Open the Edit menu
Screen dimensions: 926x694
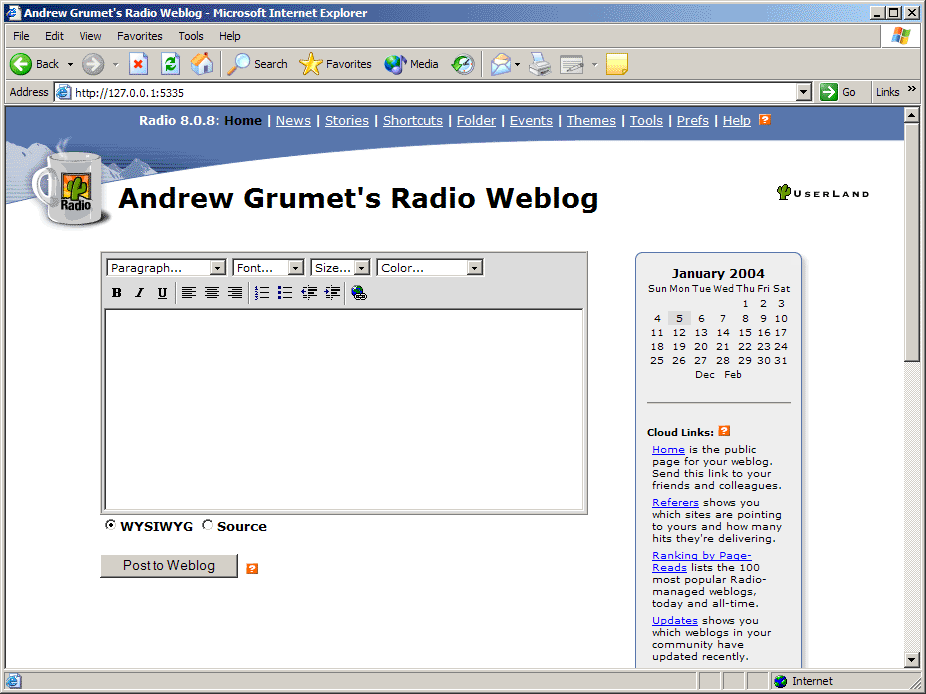coord(54,36)
